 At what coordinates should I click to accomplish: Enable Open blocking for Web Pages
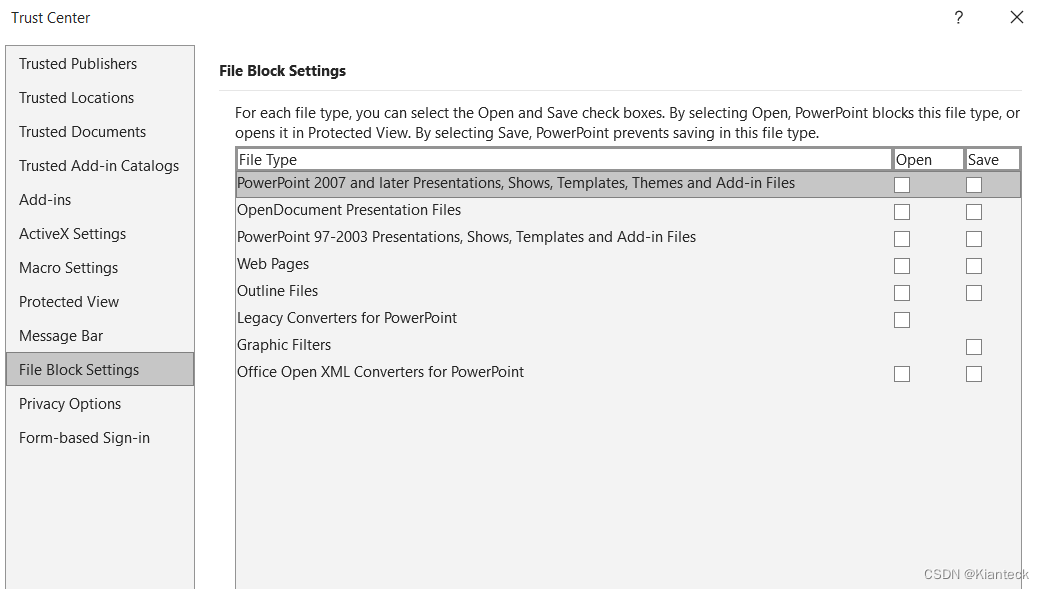[x=902, y=265]
